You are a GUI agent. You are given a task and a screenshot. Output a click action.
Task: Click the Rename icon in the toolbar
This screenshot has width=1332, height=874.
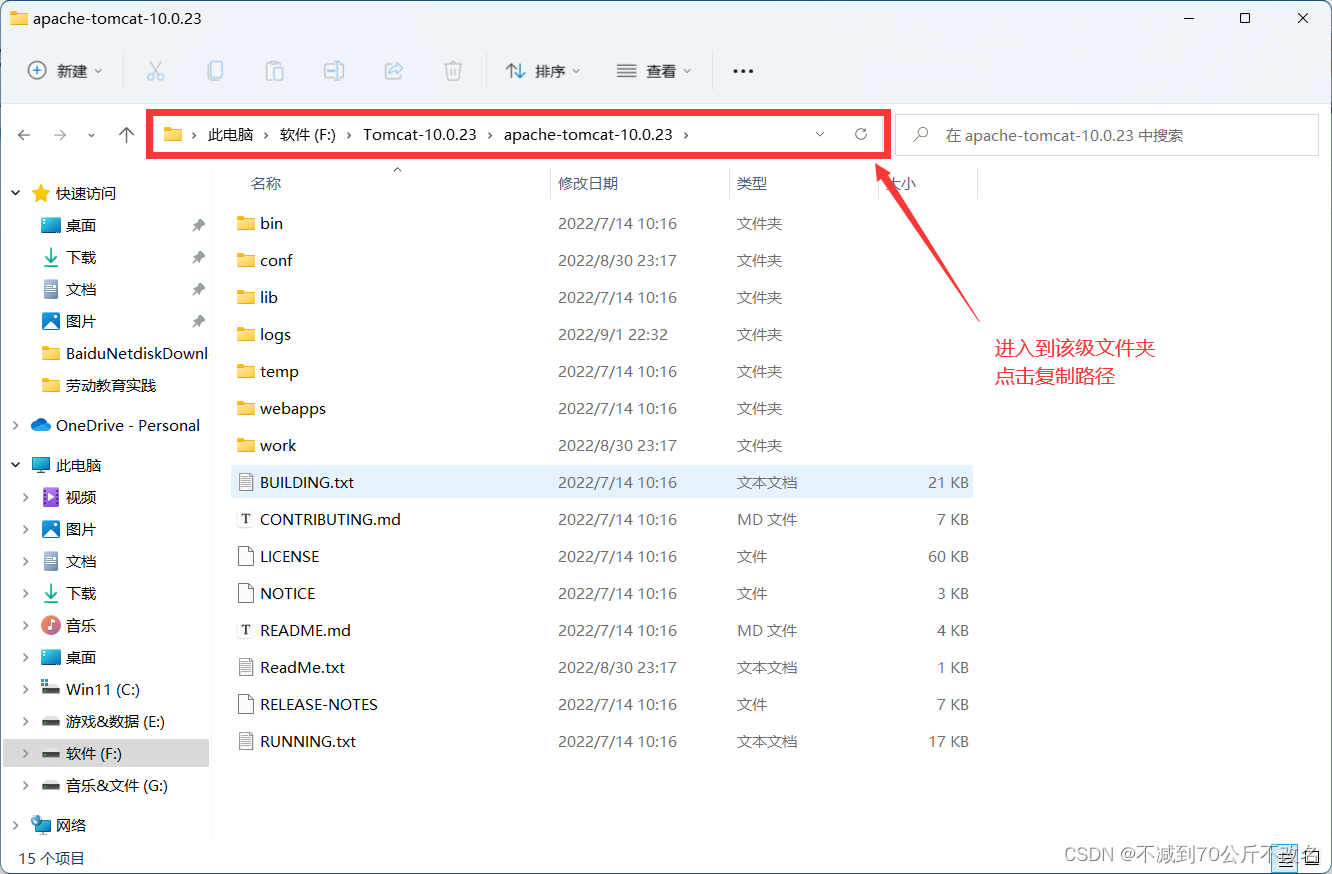(333, 70)
